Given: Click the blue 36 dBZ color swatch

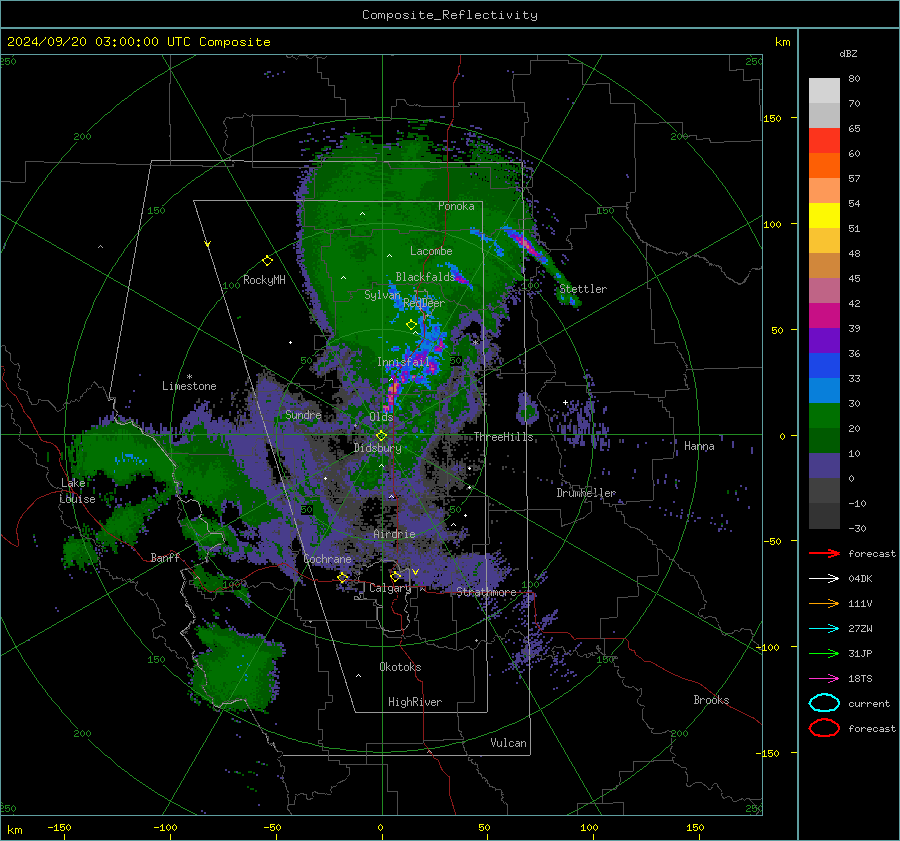Looking at the screenshot, I should (x=824, y=366).
